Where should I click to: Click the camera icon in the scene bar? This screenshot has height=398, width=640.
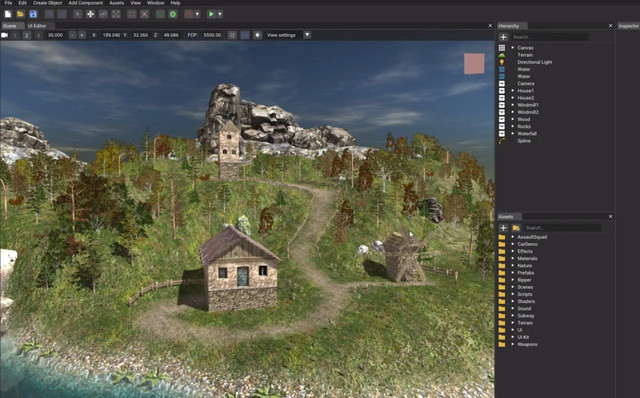(4, 35)
